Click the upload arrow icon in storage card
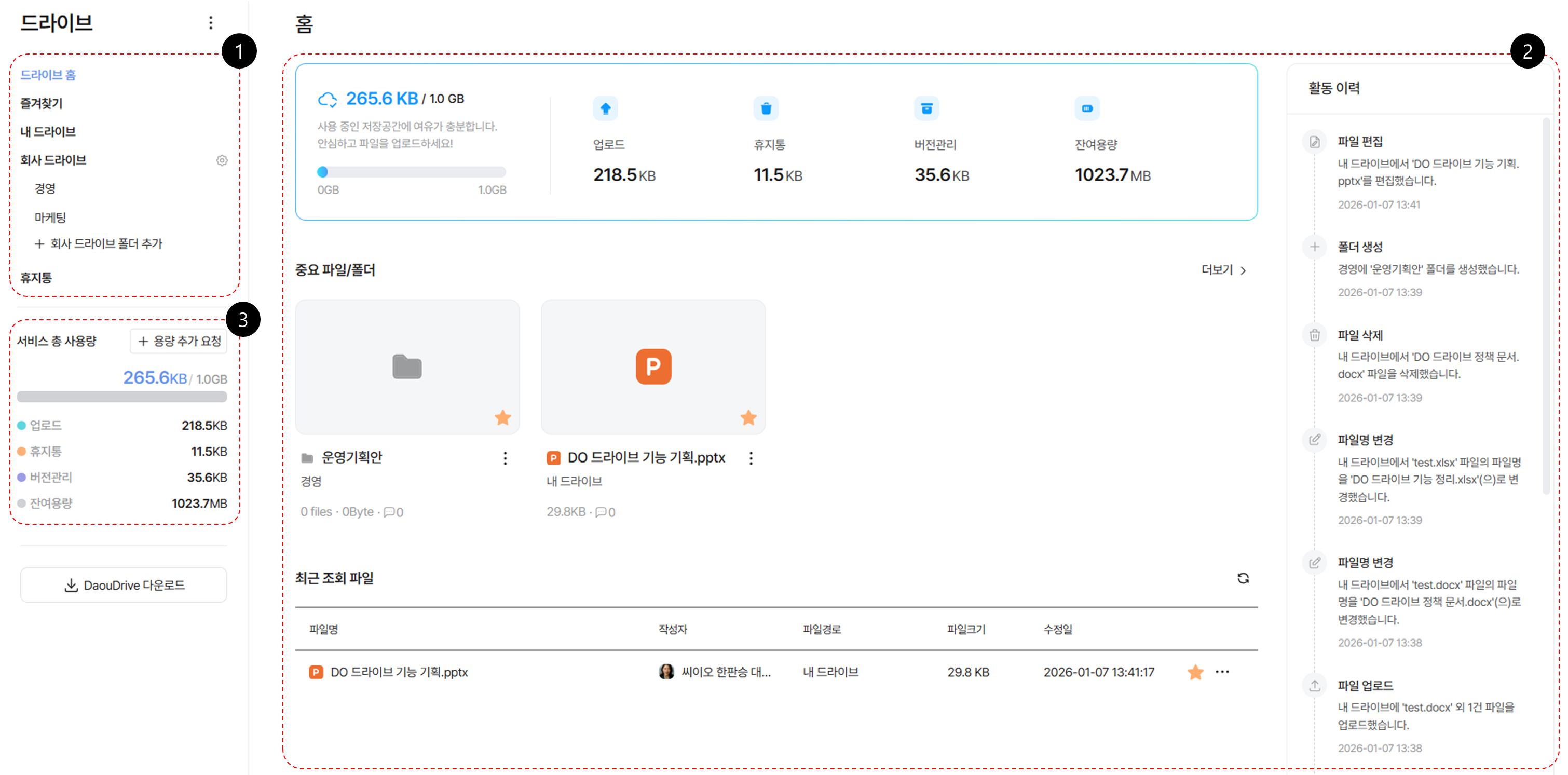The image size is (1568, 775). tap(605, 108)
